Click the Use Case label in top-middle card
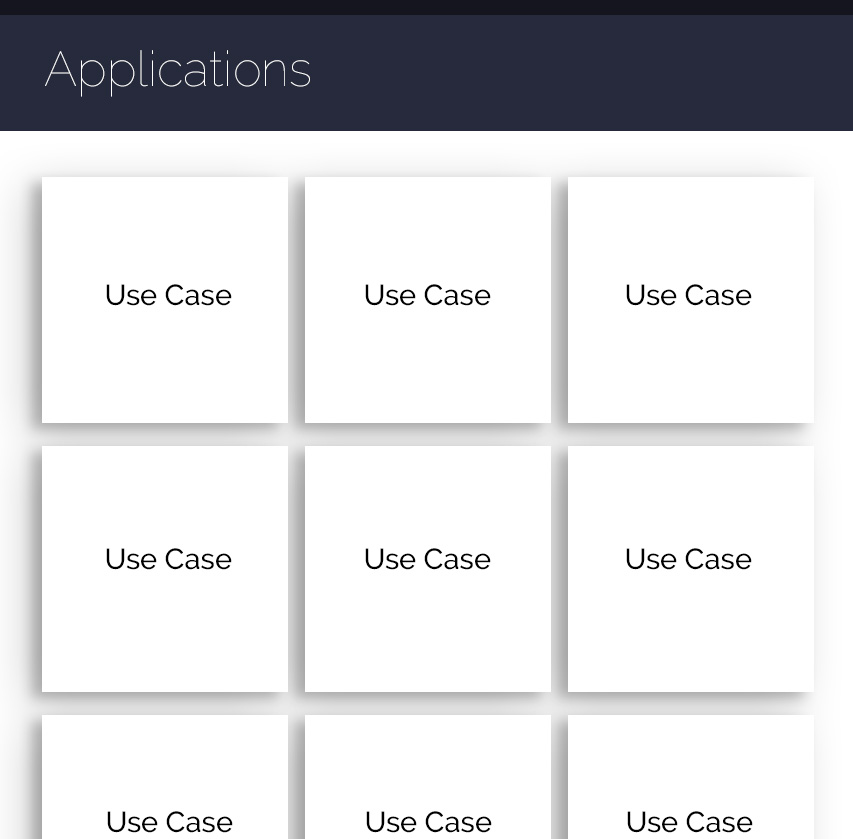The image size is (853, 839). 428,295
